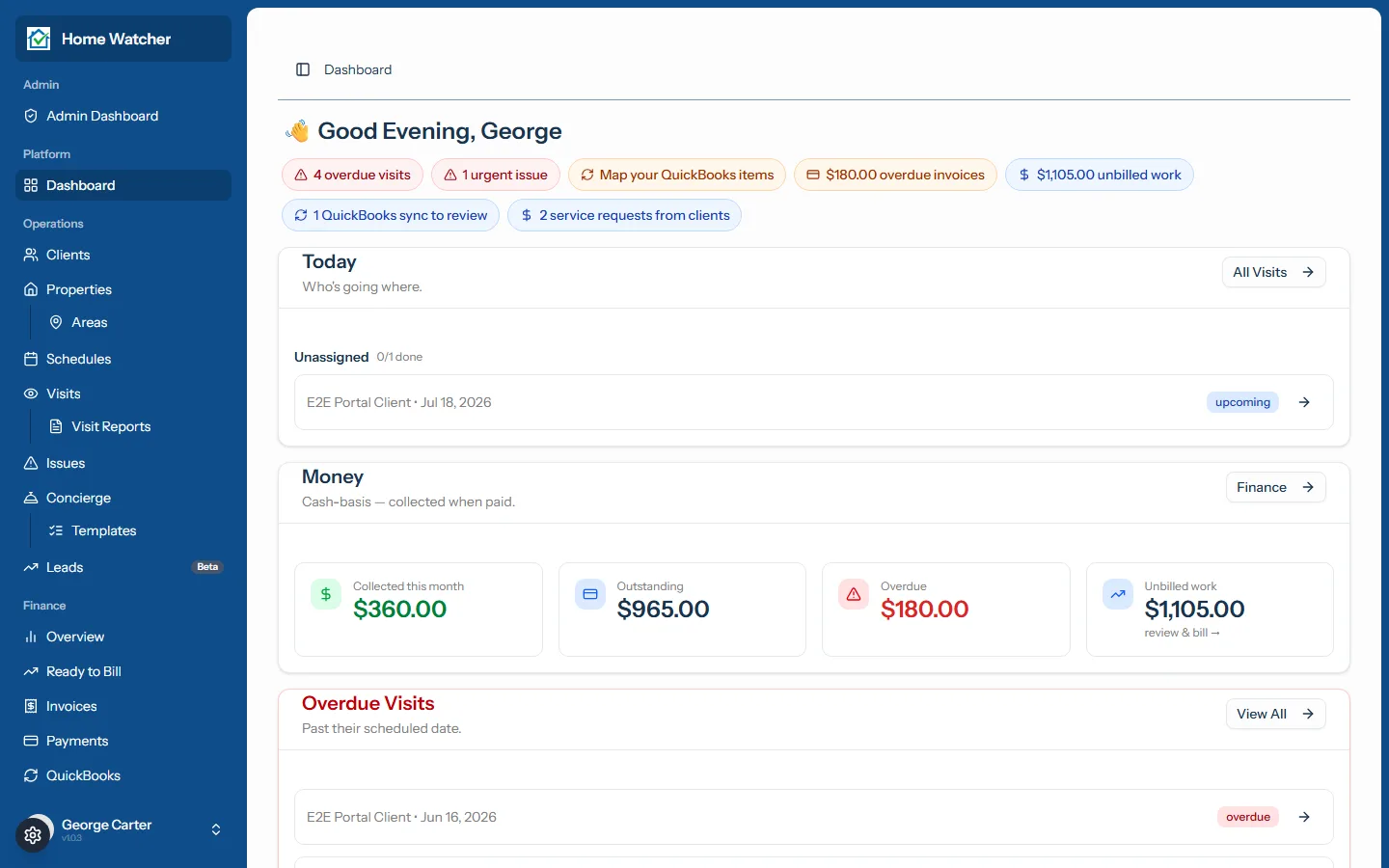Open Payments in Finance section
This screenshot has width=1389, height=868.
[x=123, y=741]
